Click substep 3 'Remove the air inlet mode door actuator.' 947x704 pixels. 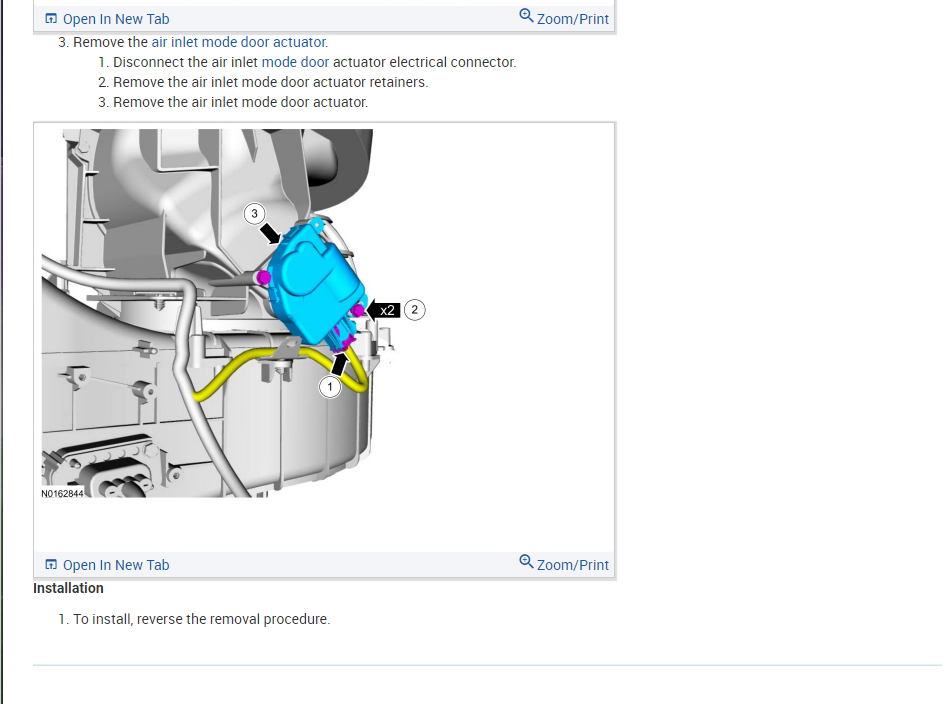tap(240, 103)
